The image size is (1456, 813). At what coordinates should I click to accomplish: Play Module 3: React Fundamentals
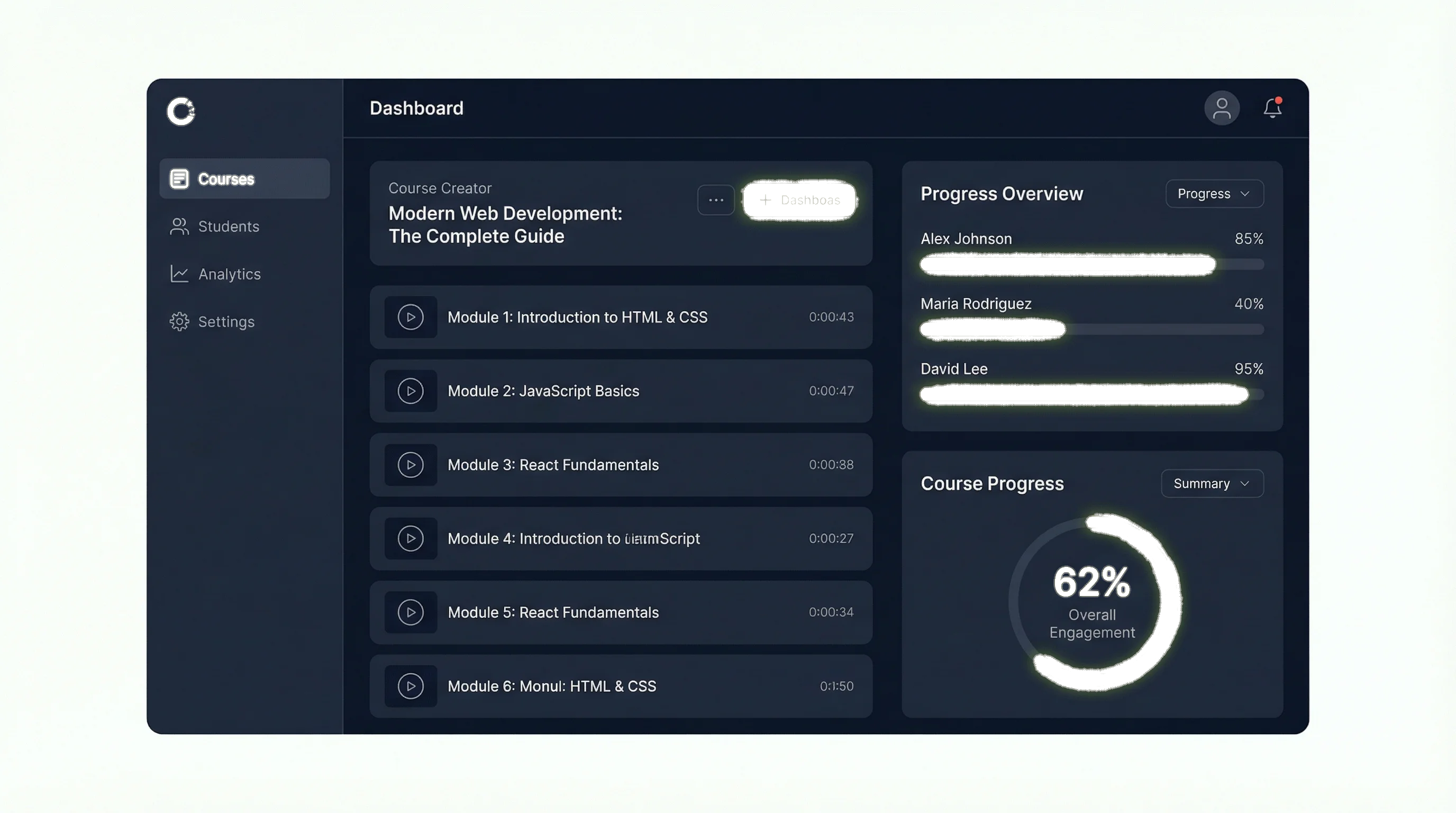click(x=411, y=465)
